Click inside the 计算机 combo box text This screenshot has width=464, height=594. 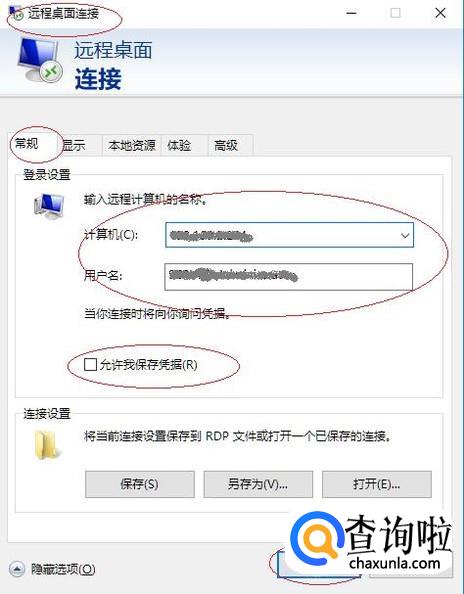coord(281,235)
